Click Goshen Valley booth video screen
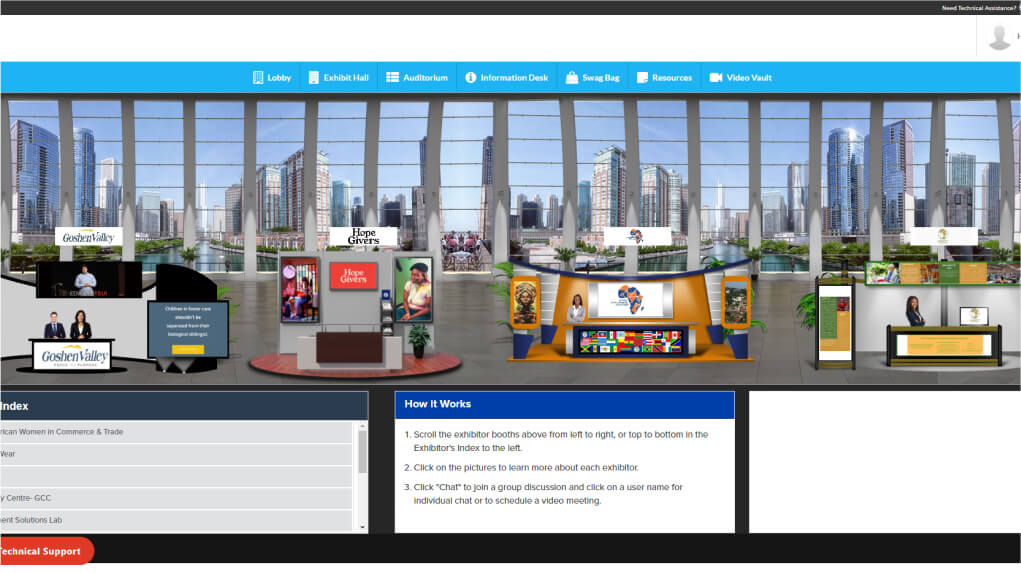 point(89,280)
